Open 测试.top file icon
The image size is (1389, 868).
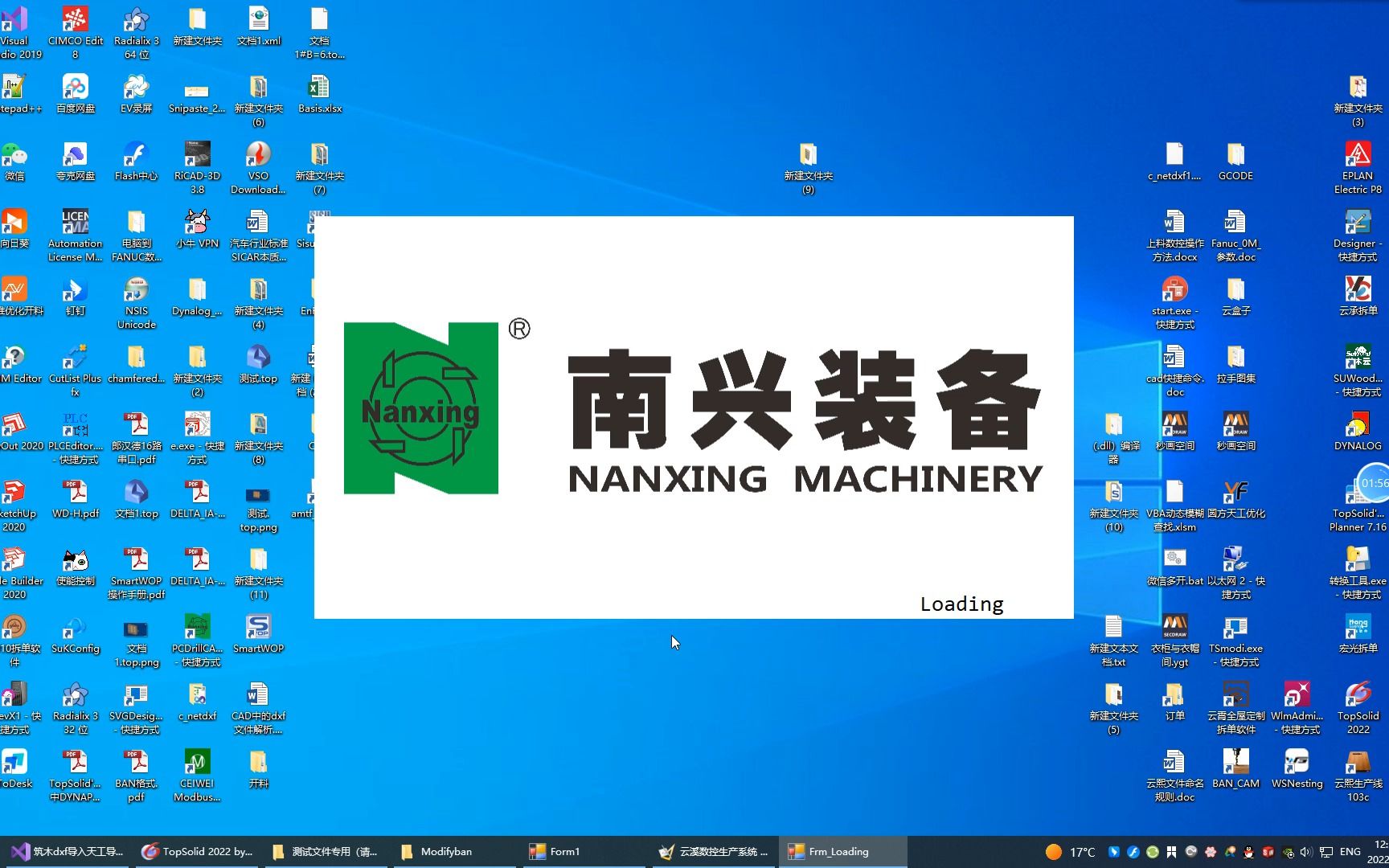coord(259,363)
